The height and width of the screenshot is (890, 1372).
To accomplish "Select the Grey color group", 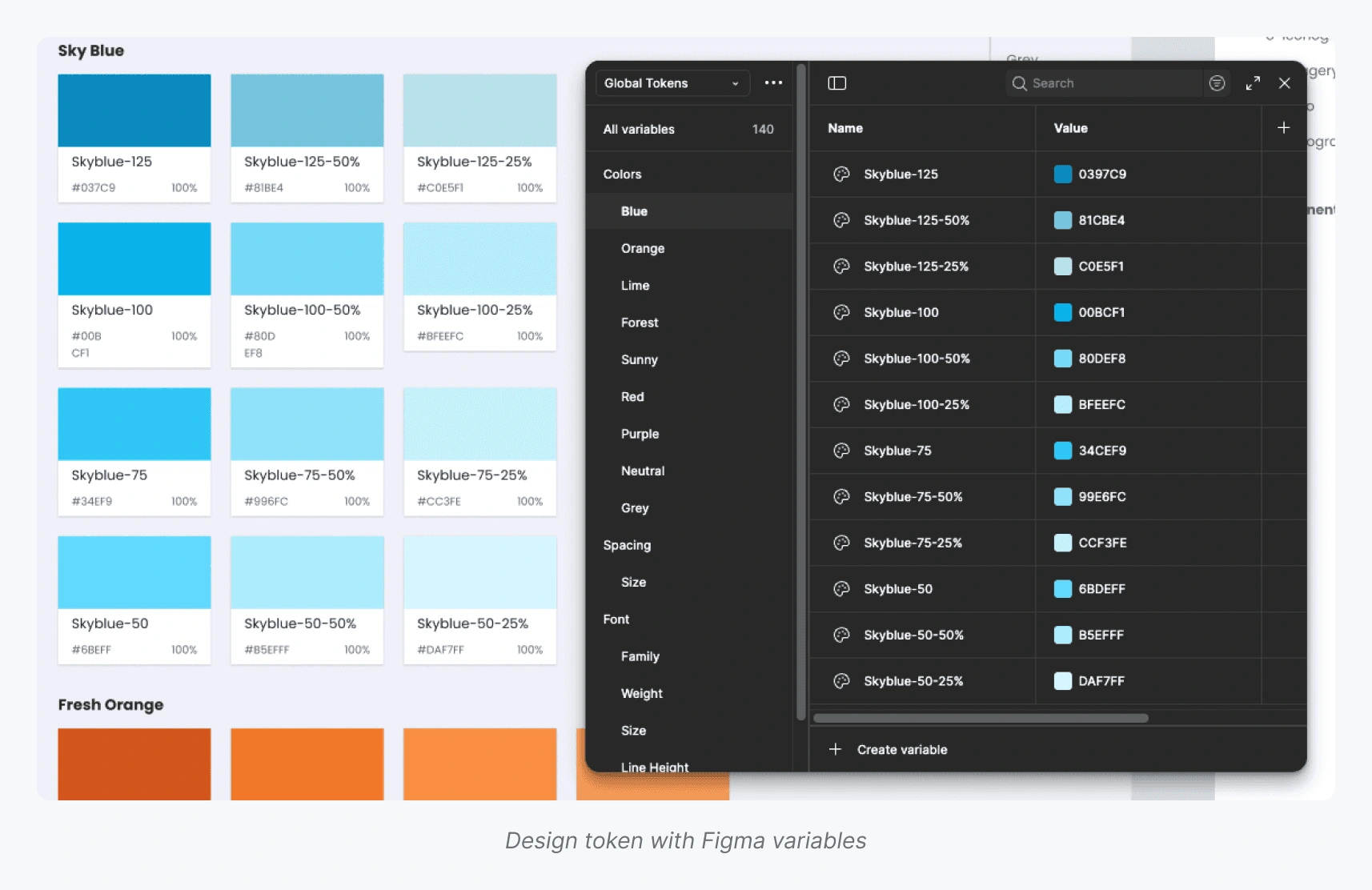I will click(635, 508).
